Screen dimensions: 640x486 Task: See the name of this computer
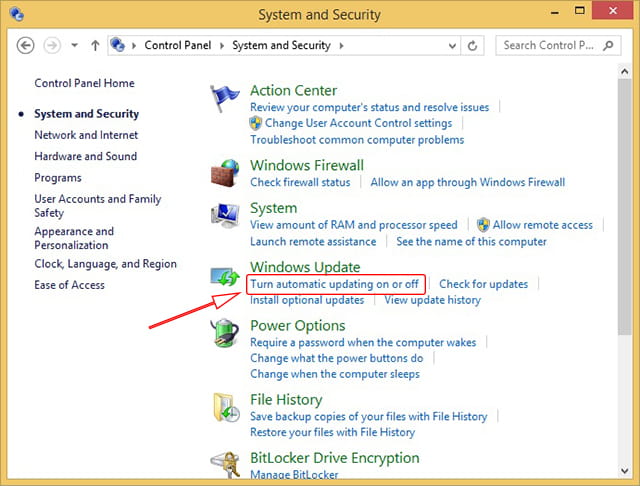coord(471,242)
